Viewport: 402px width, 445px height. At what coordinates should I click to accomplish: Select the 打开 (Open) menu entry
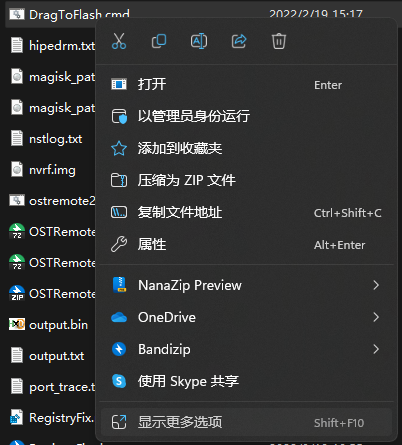(x=247, y=84)
